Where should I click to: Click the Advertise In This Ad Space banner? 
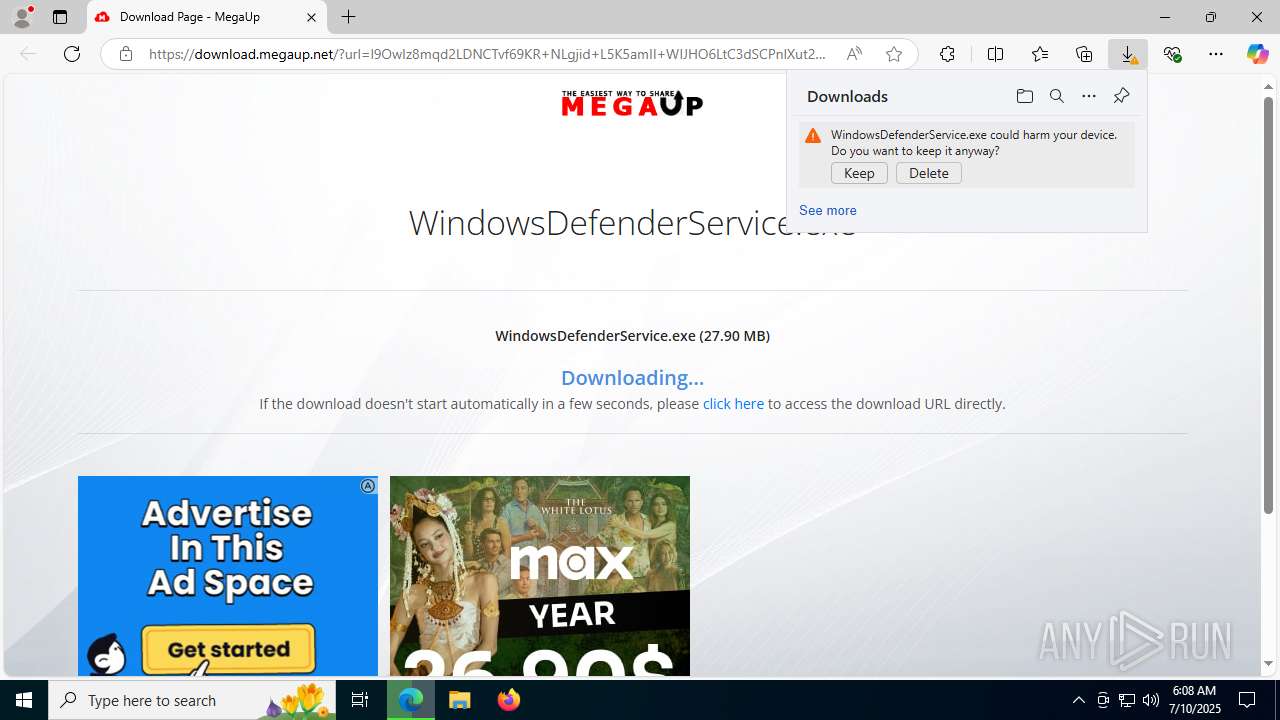(x=228, y=576)
